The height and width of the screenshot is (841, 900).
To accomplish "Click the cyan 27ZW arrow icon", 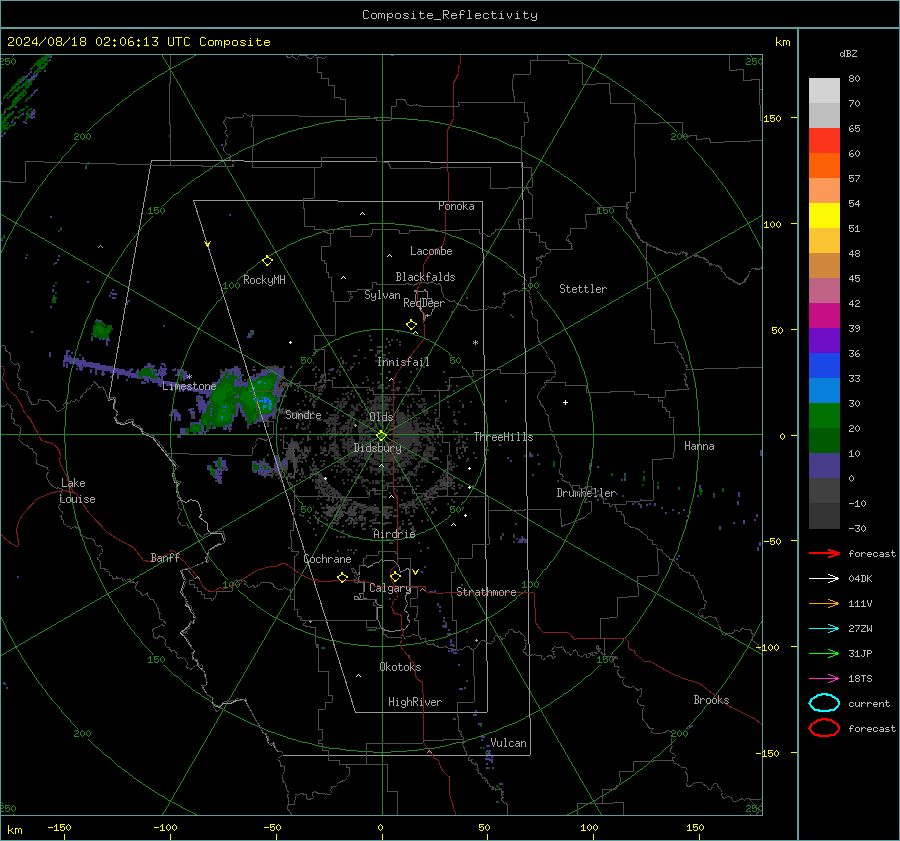I will coord(824,629).
